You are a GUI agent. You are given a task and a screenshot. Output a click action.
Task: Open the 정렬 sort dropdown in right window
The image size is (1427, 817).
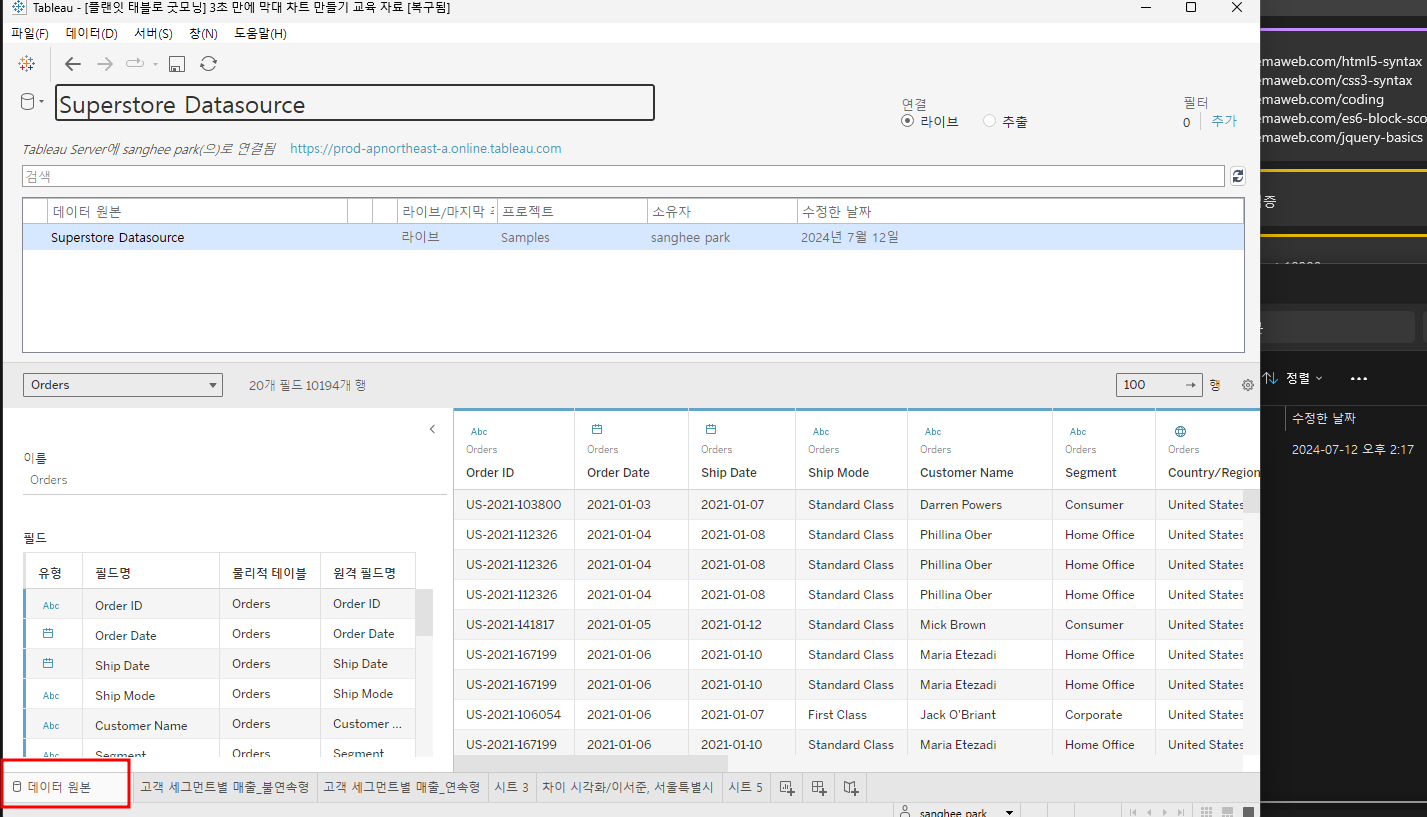pyautogui.click(x=1292, y=378)
